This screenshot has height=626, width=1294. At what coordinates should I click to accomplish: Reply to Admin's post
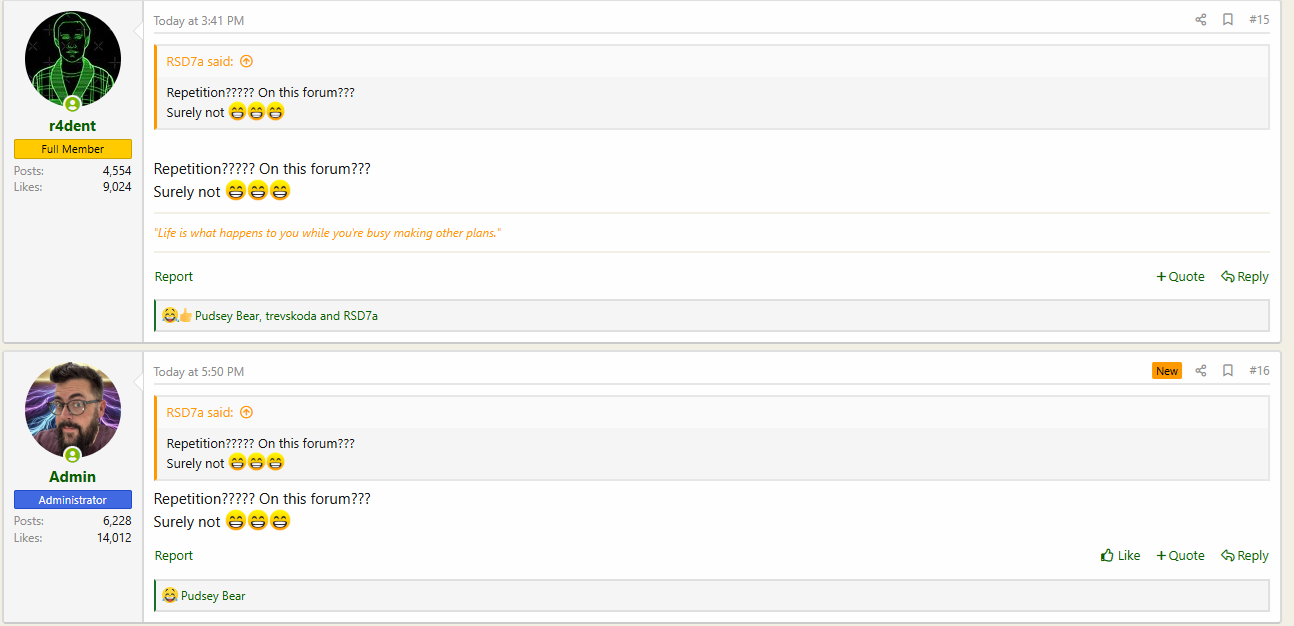coord(1245,556)
